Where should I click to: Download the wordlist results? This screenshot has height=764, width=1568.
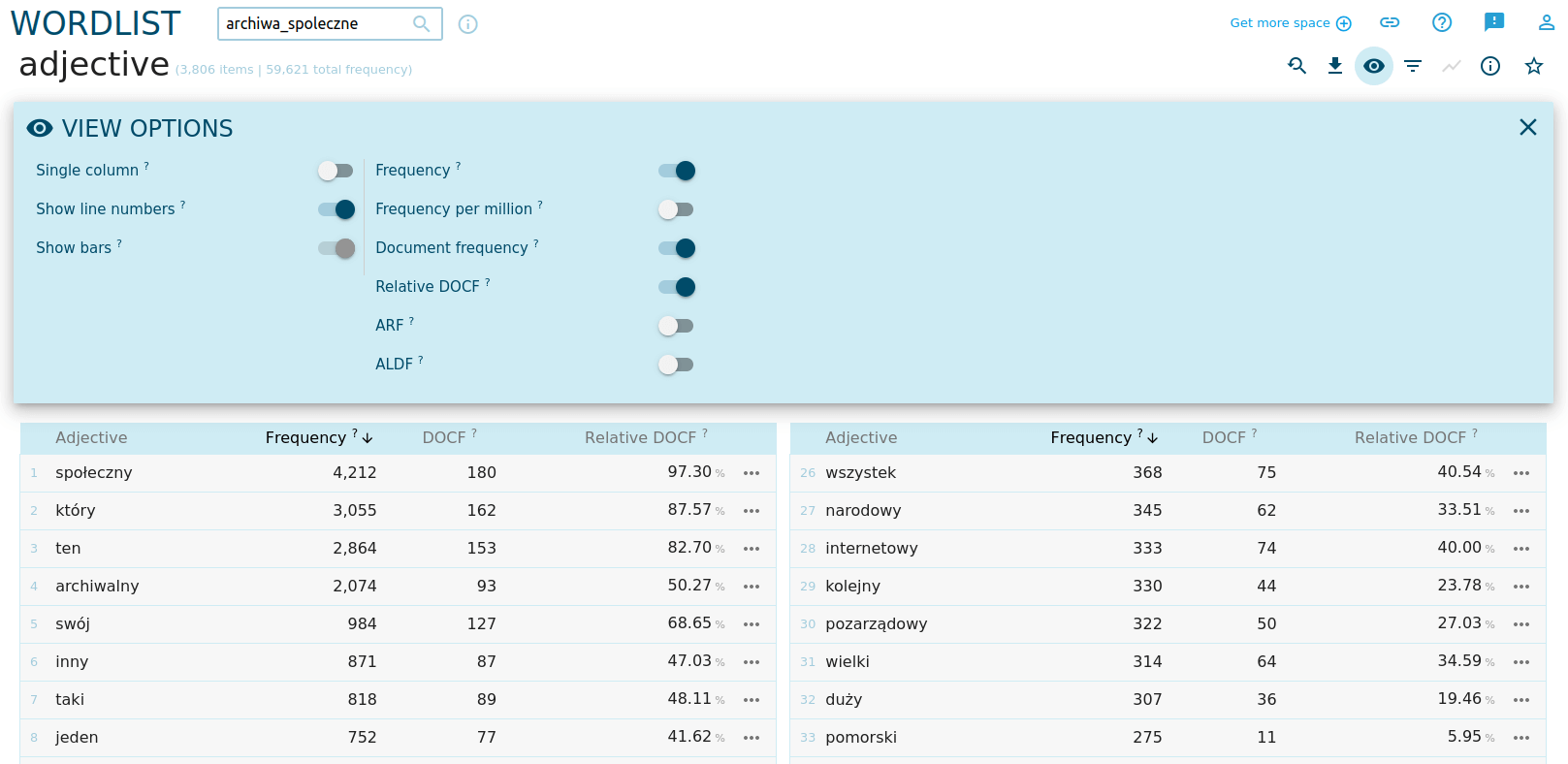[1335, 66]
